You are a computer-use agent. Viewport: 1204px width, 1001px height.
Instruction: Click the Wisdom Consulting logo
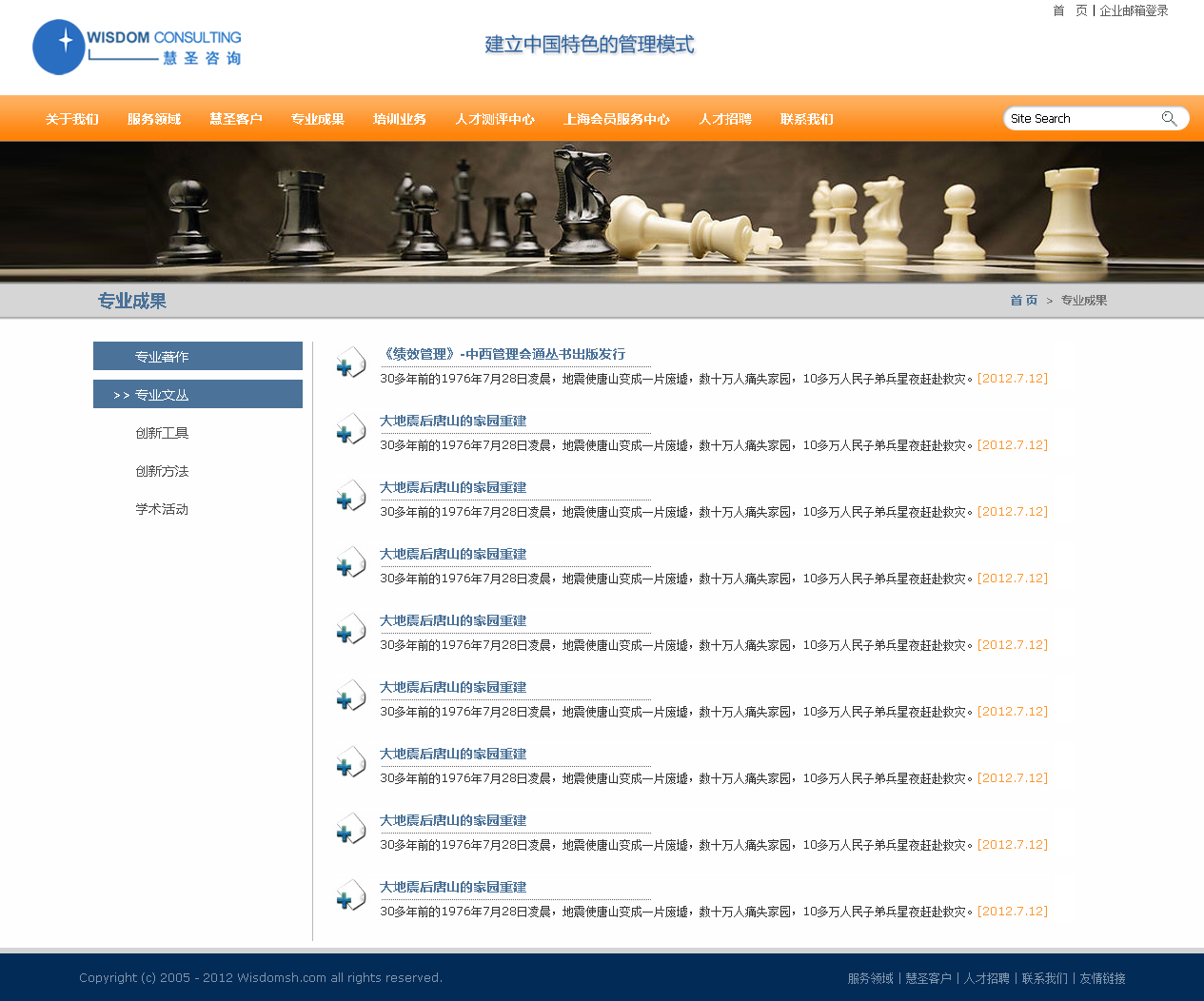[x=137, y=48]
